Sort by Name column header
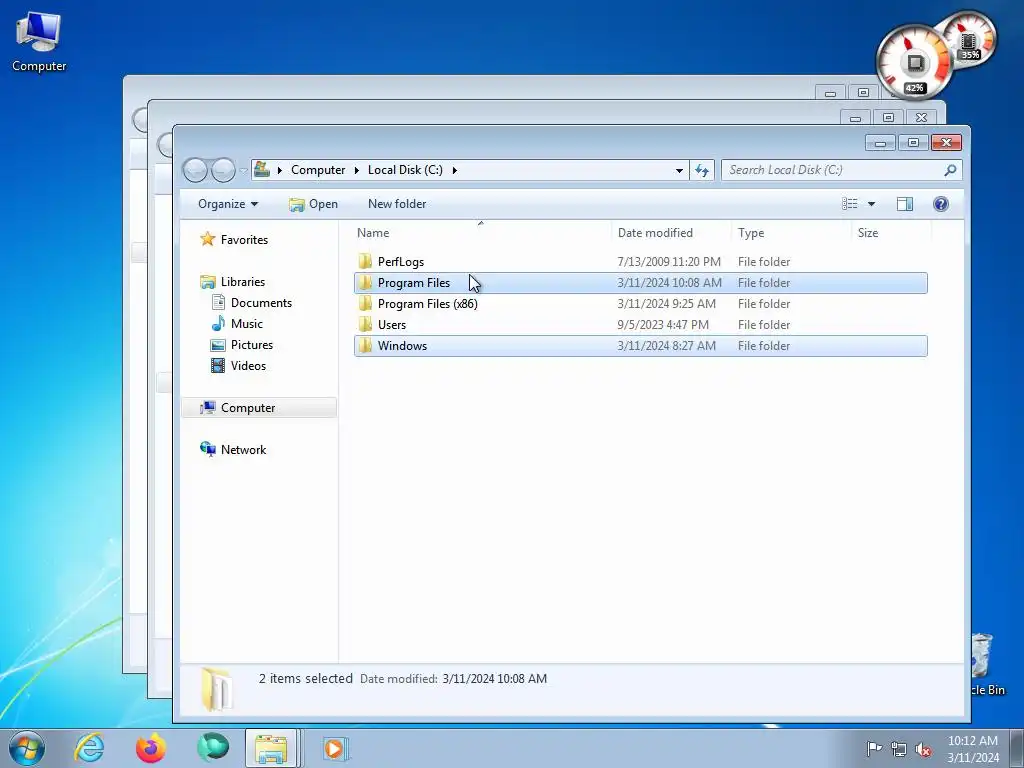This screenshot has width=1024, height=768. pos(482,232)
